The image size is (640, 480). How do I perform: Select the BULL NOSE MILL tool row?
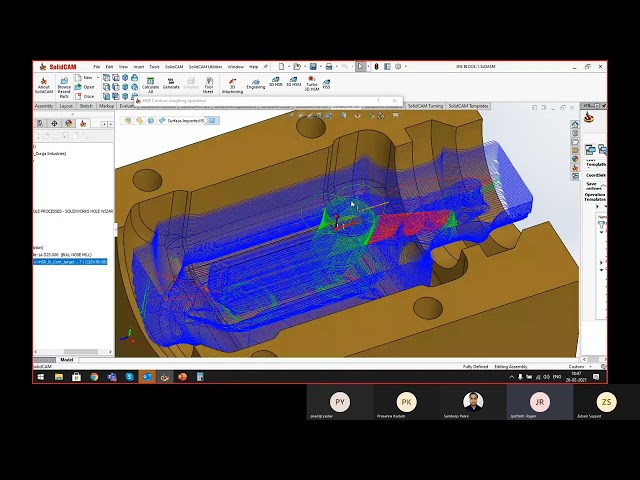pos(63,254)
